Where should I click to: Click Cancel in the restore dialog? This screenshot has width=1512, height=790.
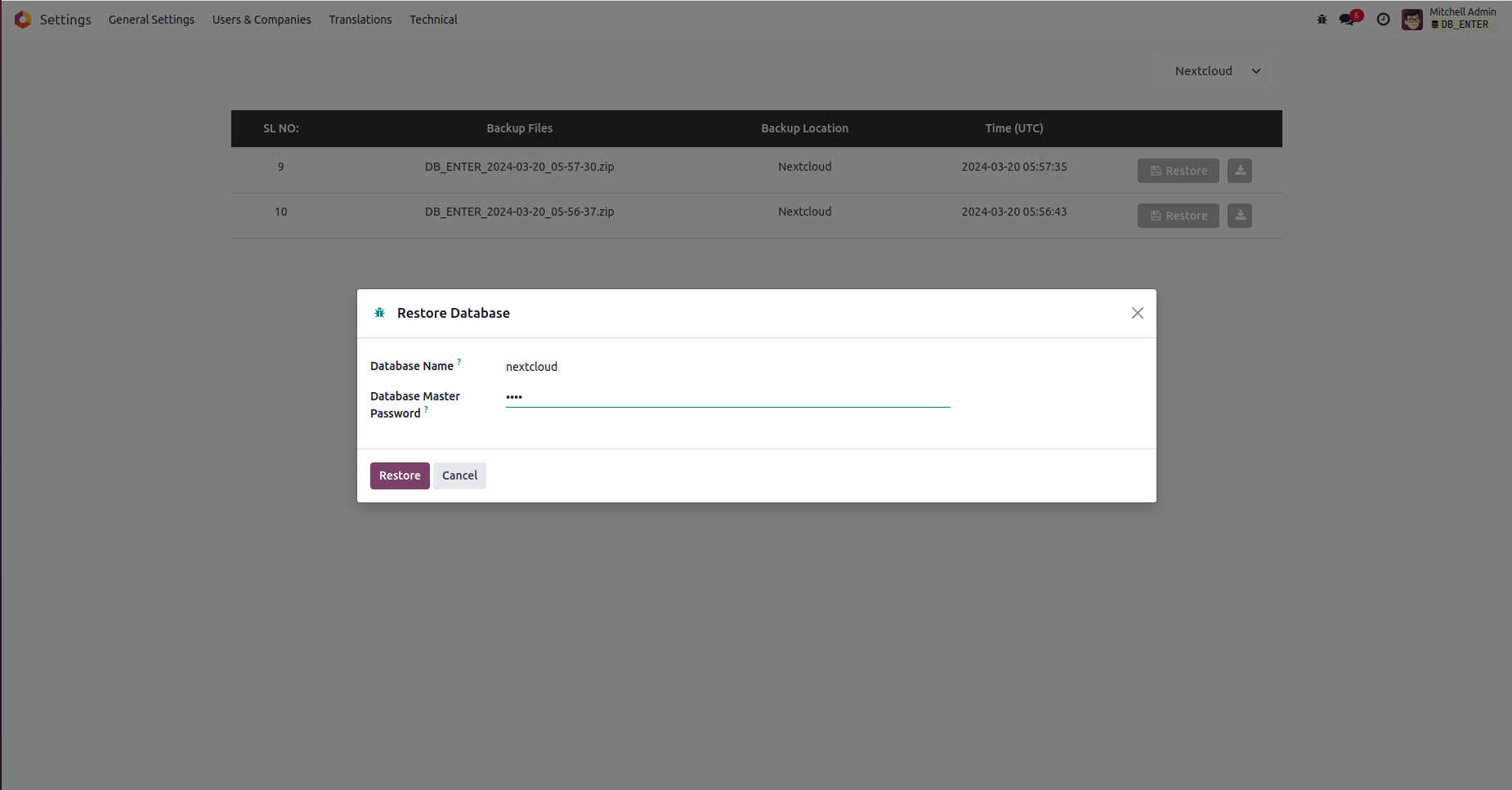tap(459, 475)
